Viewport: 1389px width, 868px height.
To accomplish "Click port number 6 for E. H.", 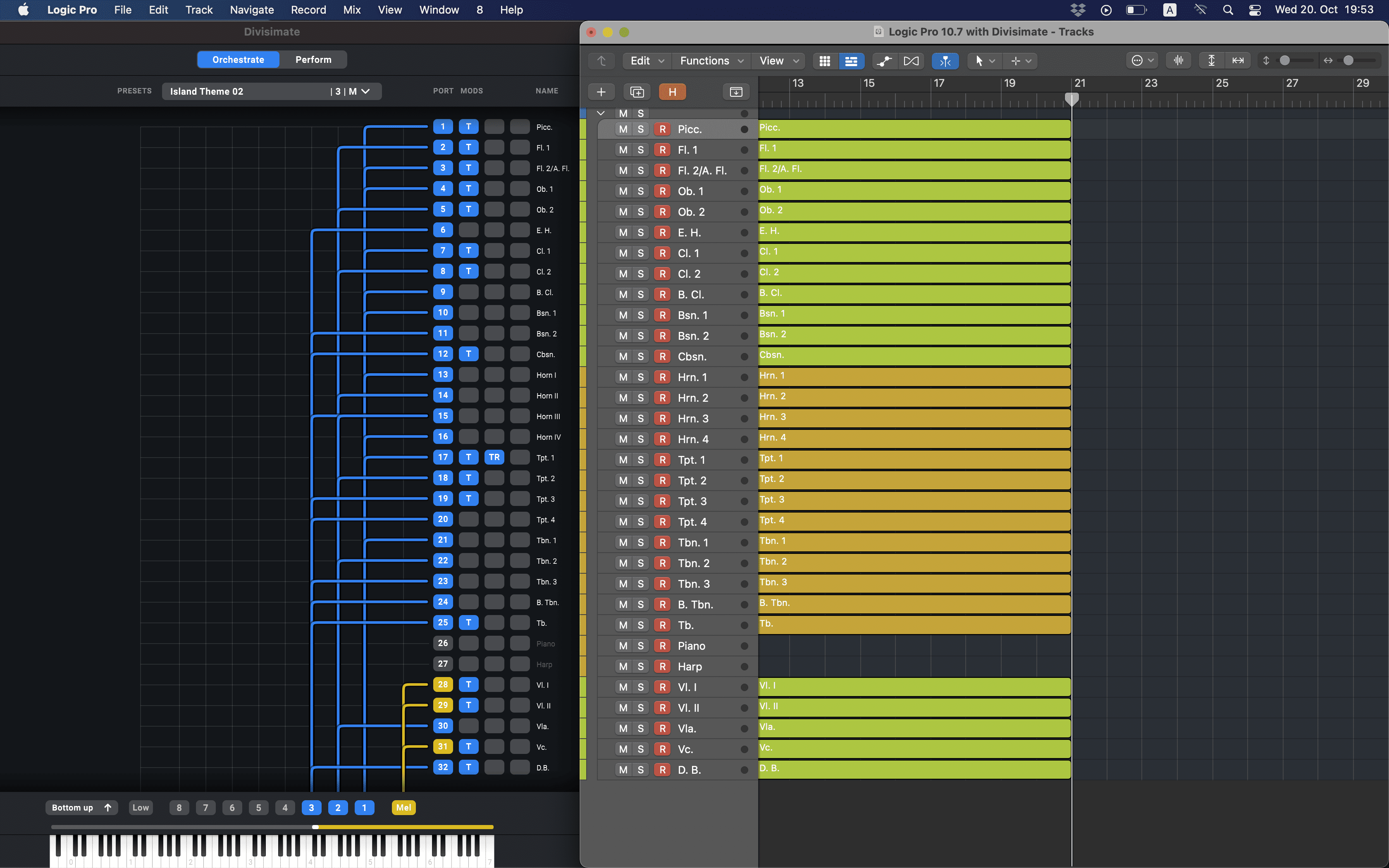I will point(442,230).
